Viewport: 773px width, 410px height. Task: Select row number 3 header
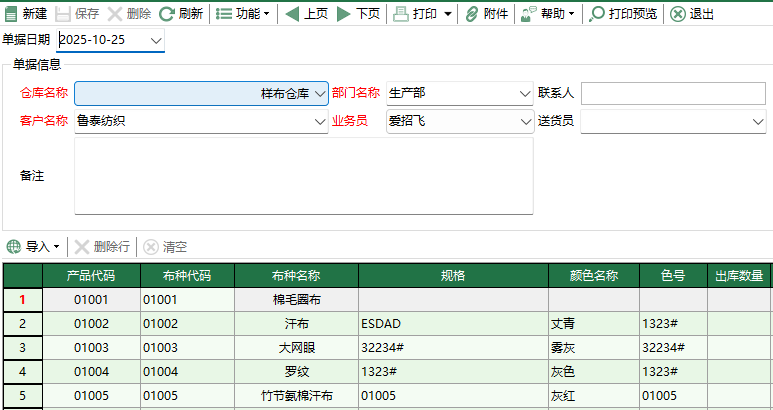click(23, 348)
